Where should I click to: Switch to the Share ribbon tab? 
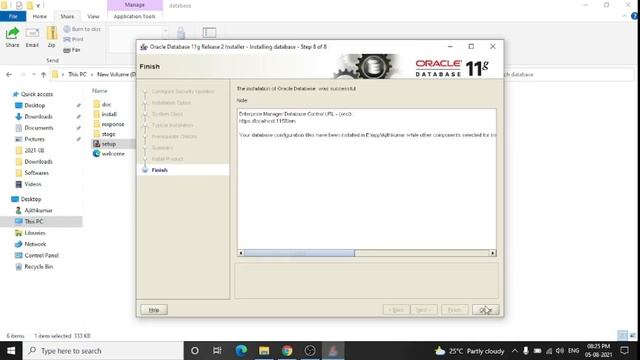point(67,16)
